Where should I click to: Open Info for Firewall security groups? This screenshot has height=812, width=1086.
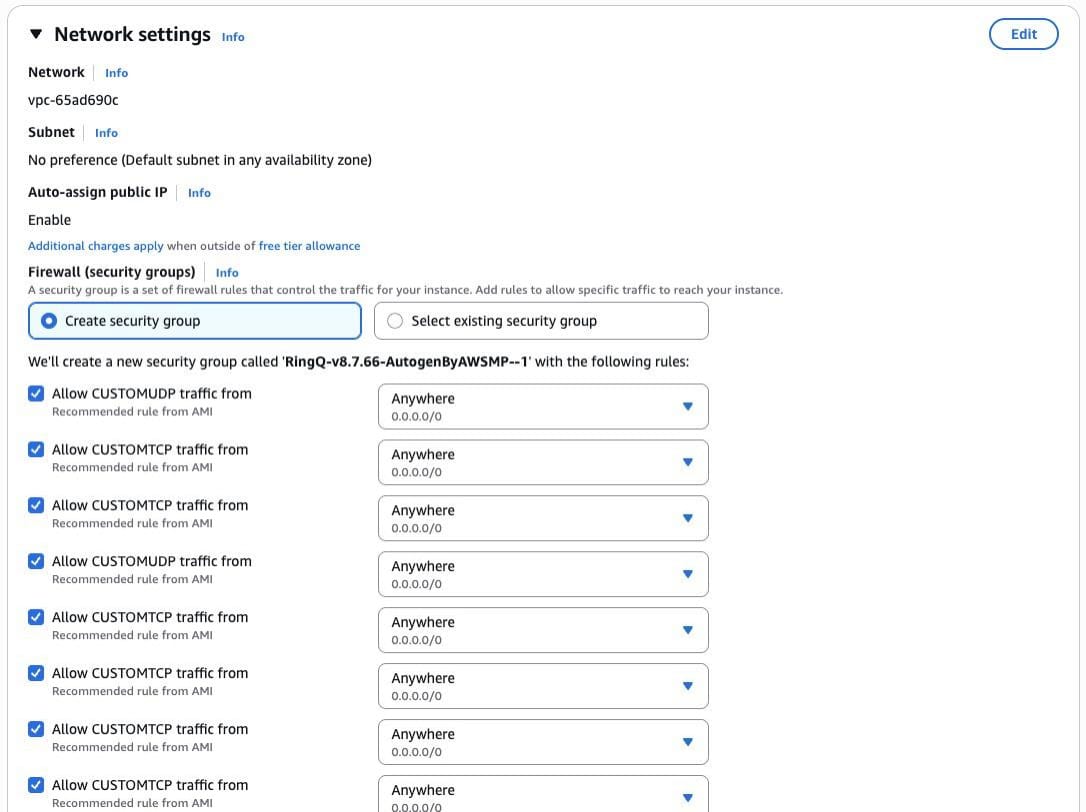coord(227,272)
